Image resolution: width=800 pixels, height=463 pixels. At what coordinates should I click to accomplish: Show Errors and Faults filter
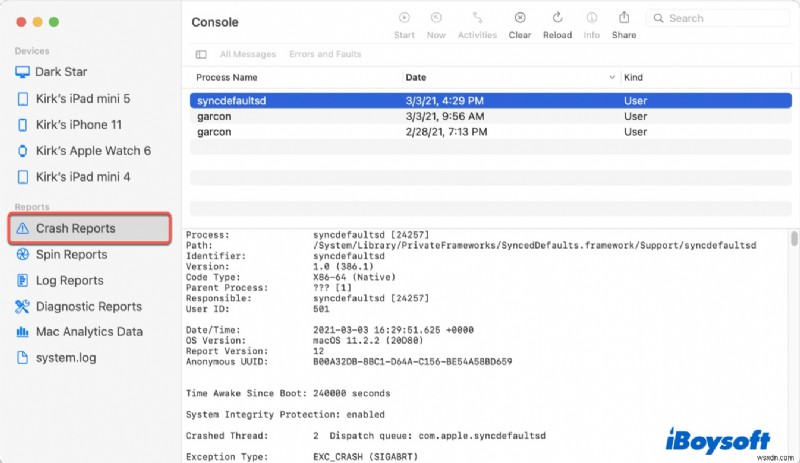[325, 54]
